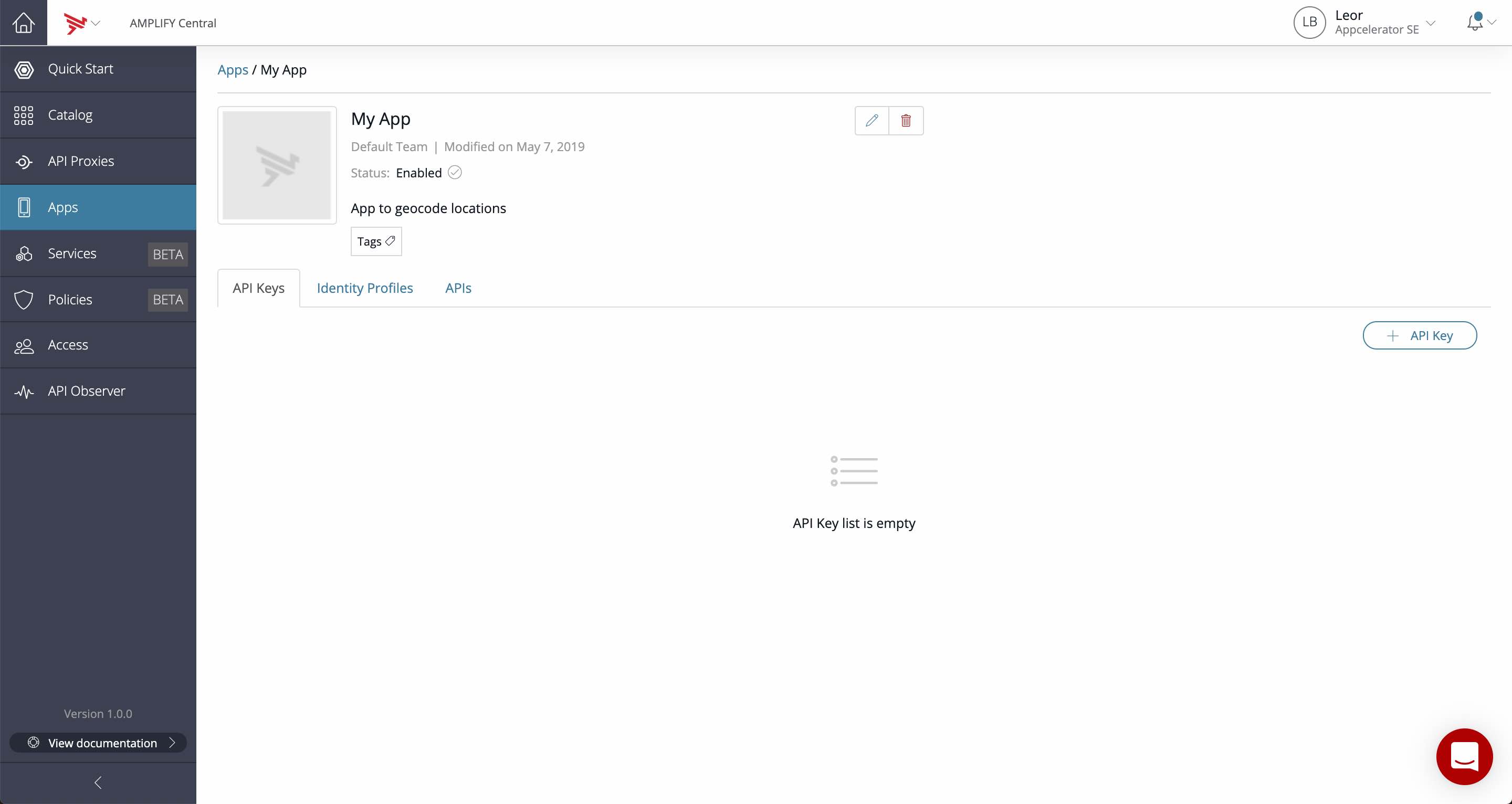The width and height of the screenshot is (1512, 804).
Task: Add a new API Key
Action: pyautogui.click(x=1419, y=336)
